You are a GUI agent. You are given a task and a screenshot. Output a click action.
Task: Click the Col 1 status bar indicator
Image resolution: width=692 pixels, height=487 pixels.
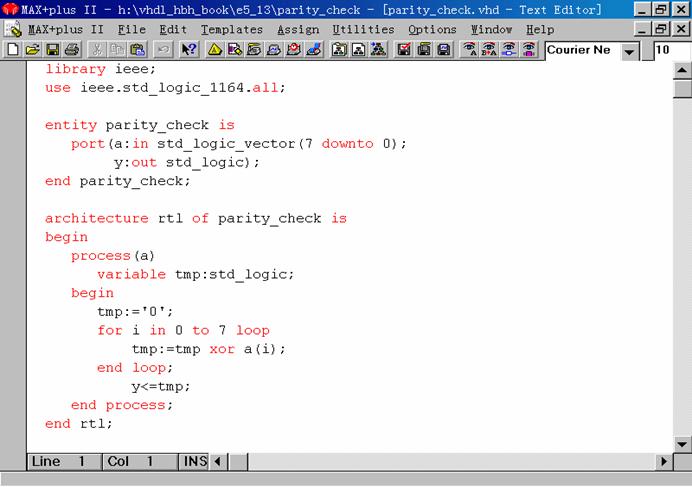pyautogui.click(x=140, y=461)
